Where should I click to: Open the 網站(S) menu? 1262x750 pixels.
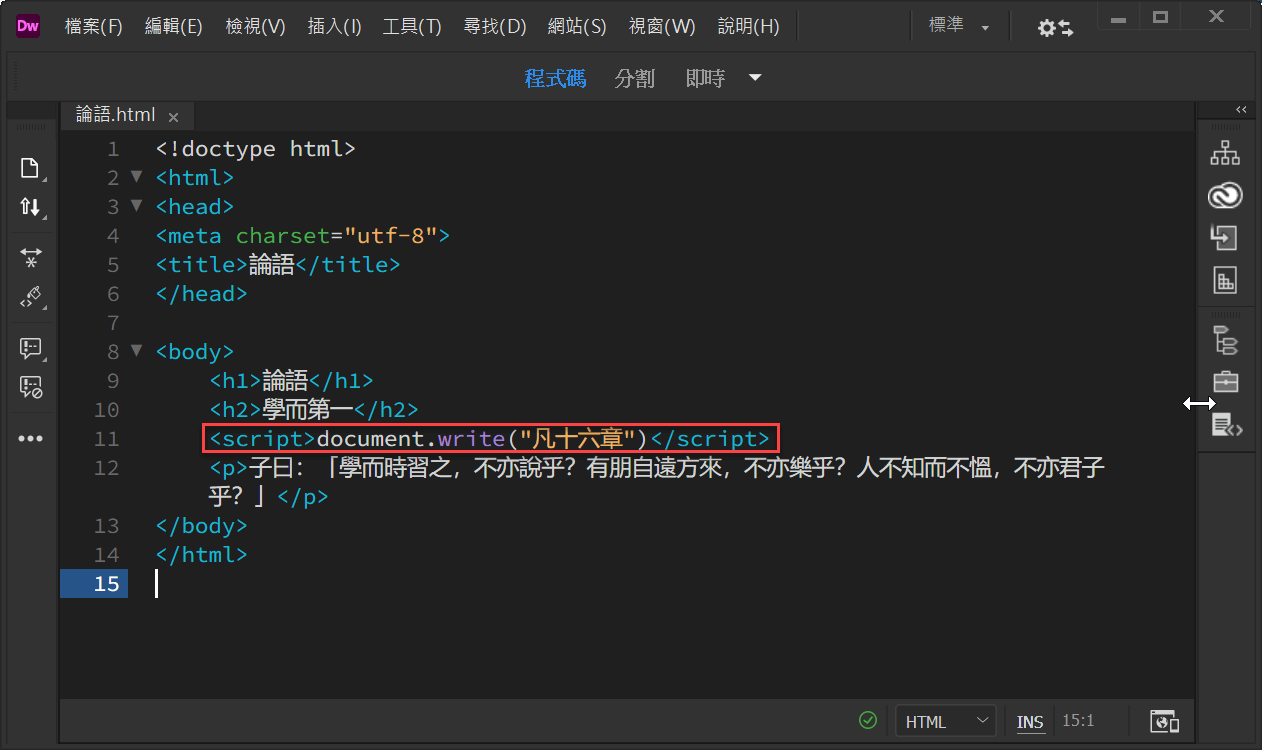(x=577, y=27)
